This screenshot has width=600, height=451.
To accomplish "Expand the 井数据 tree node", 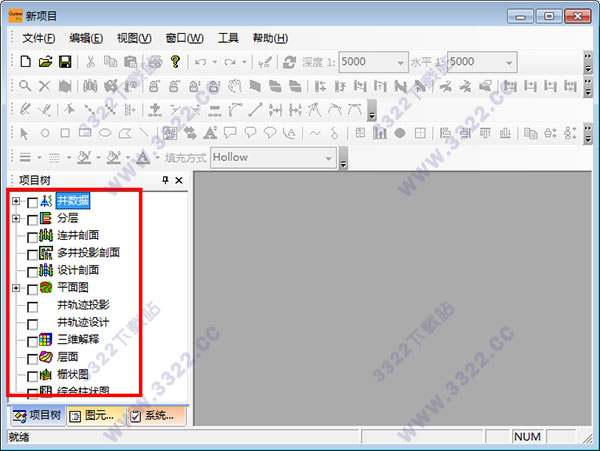I will (16, 202).
